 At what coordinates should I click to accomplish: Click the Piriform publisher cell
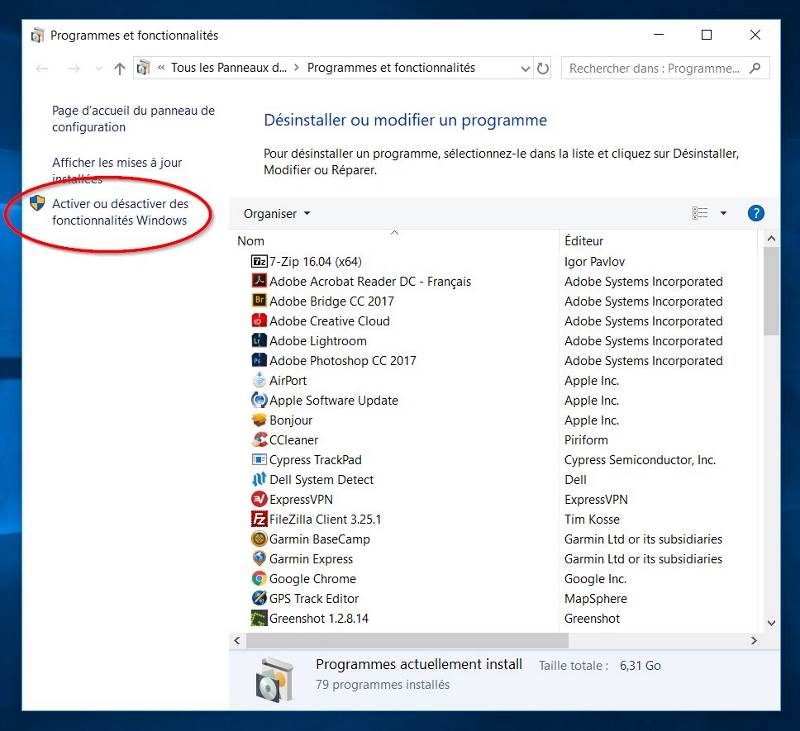point(586,440)
